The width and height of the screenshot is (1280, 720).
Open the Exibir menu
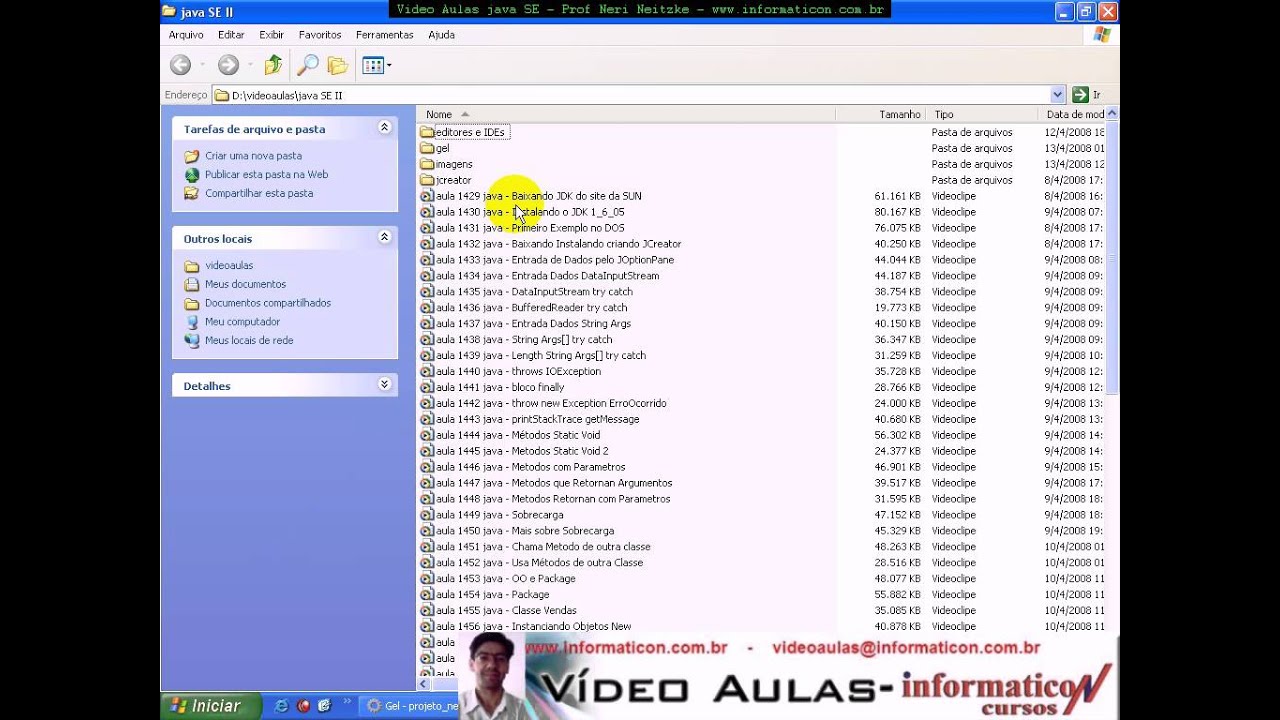click(272, 35)
